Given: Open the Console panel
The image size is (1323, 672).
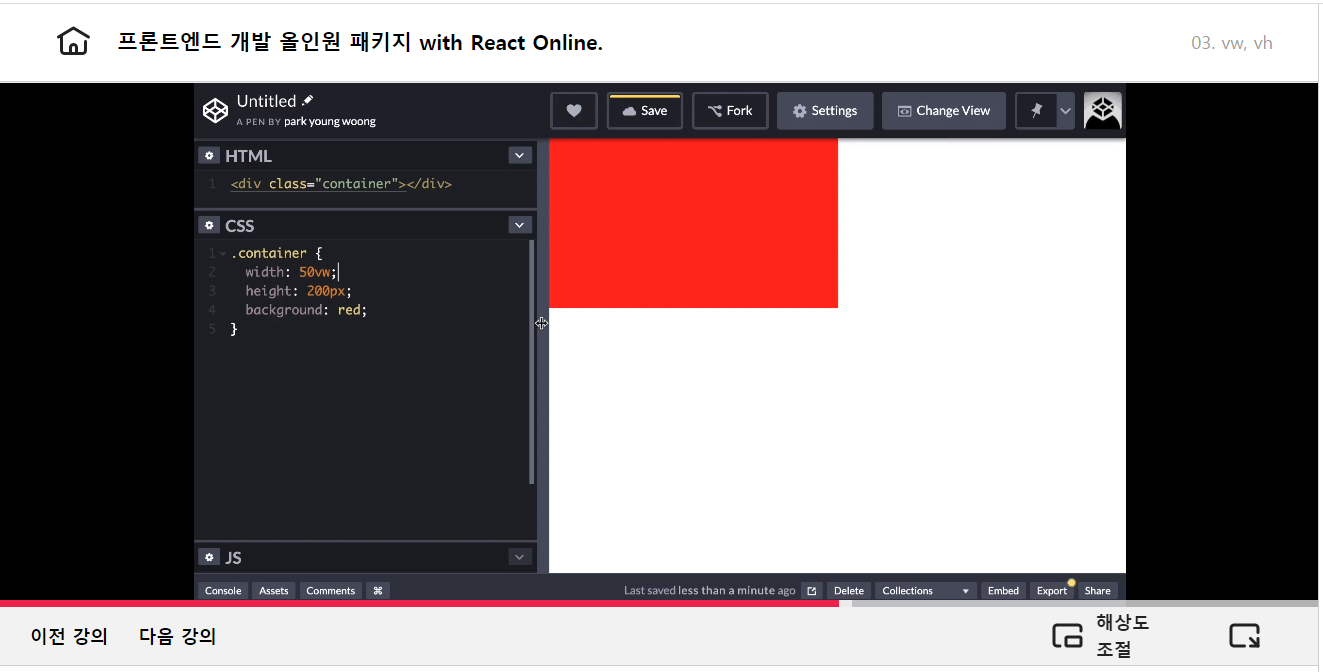Looking at the screenshot, I should tap(223, 590).
